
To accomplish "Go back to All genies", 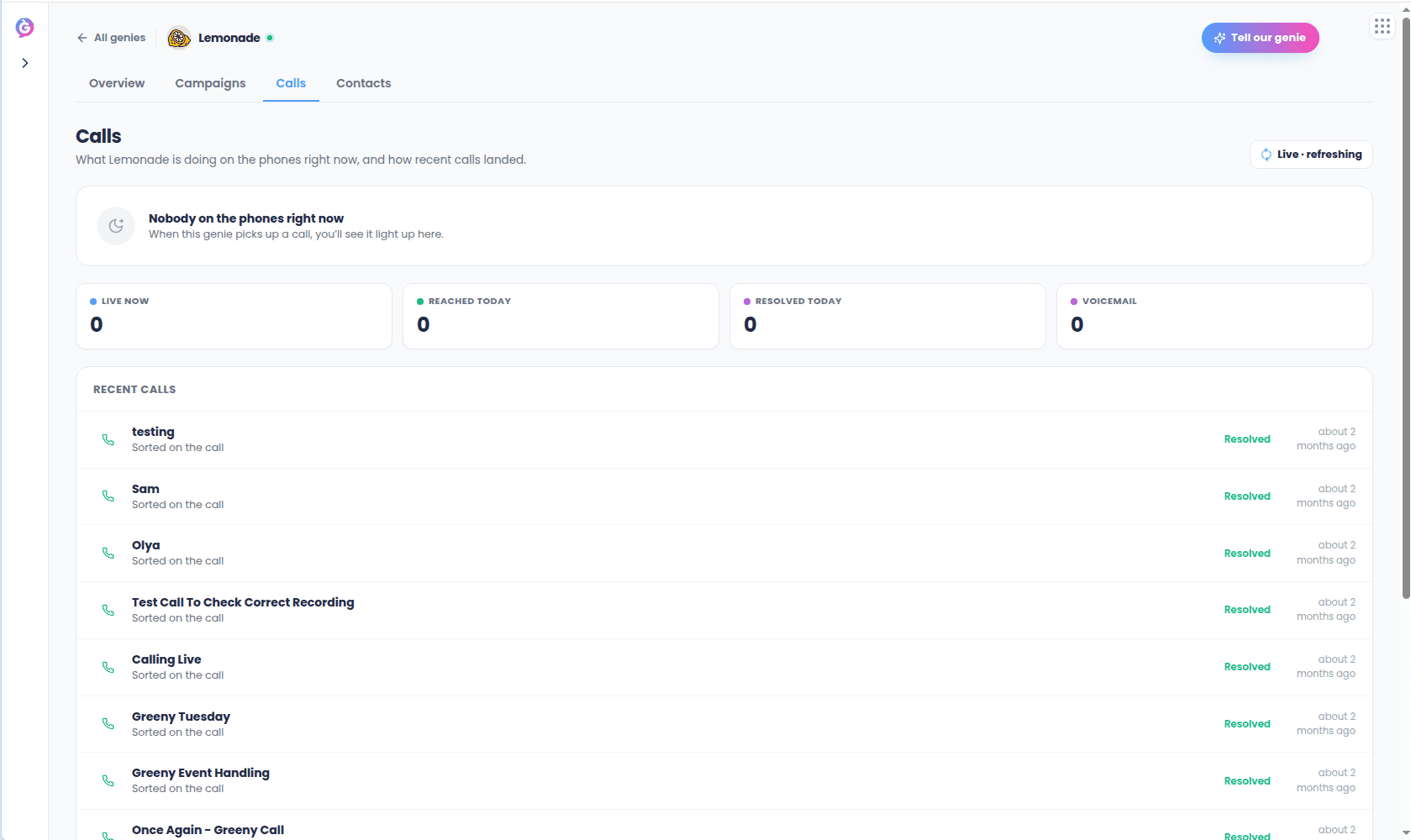I will click(111, 38).
